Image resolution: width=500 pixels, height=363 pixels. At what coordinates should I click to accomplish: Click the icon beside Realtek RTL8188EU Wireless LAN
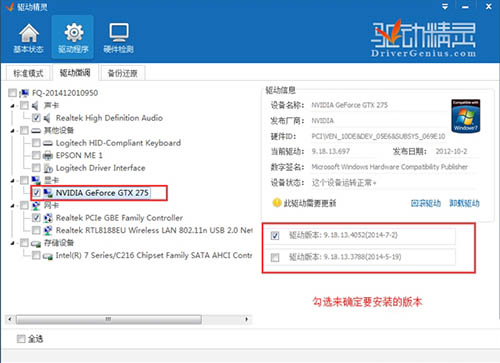[x=48, y=230]
